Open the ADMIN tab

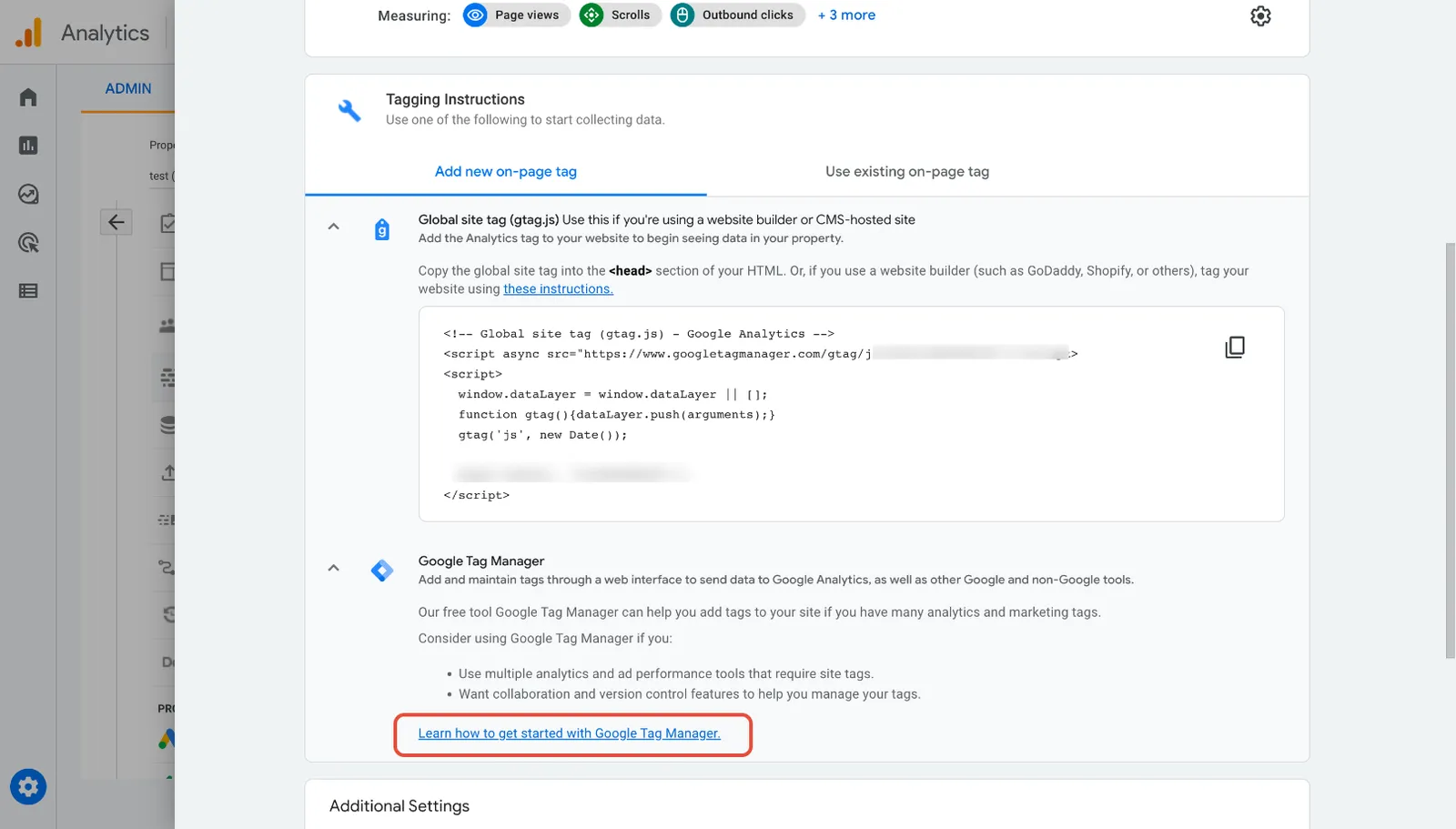(128, 88)
